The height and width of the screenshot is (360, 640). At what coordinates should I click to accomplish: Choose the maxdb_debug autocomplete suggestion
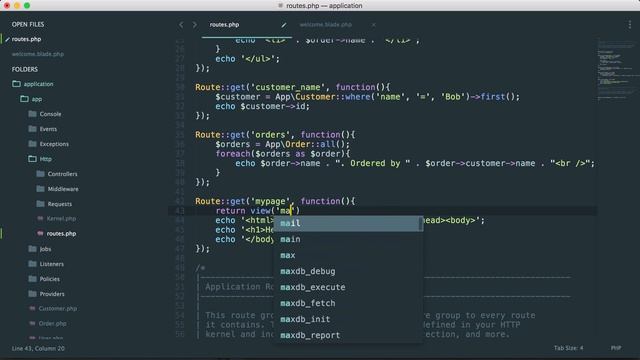[348, 271]
